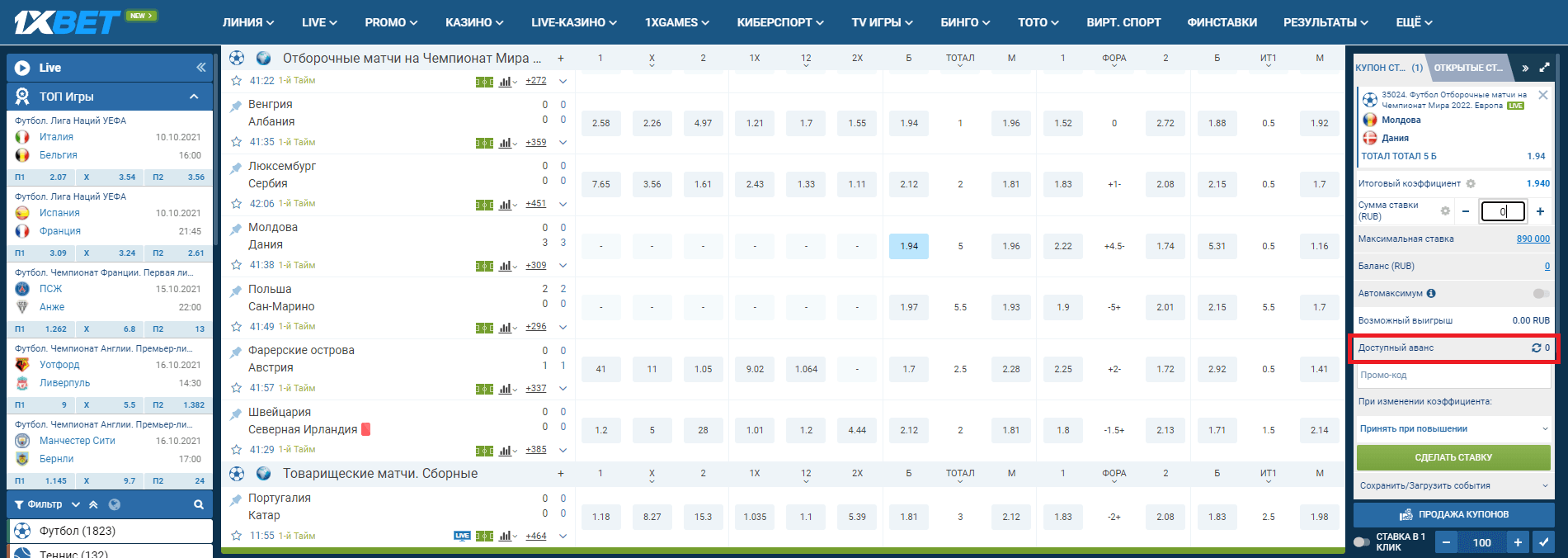The image size is (1568, 558).
Task: Expand markets for Молдова – Дания row
Action: point(563,266)
